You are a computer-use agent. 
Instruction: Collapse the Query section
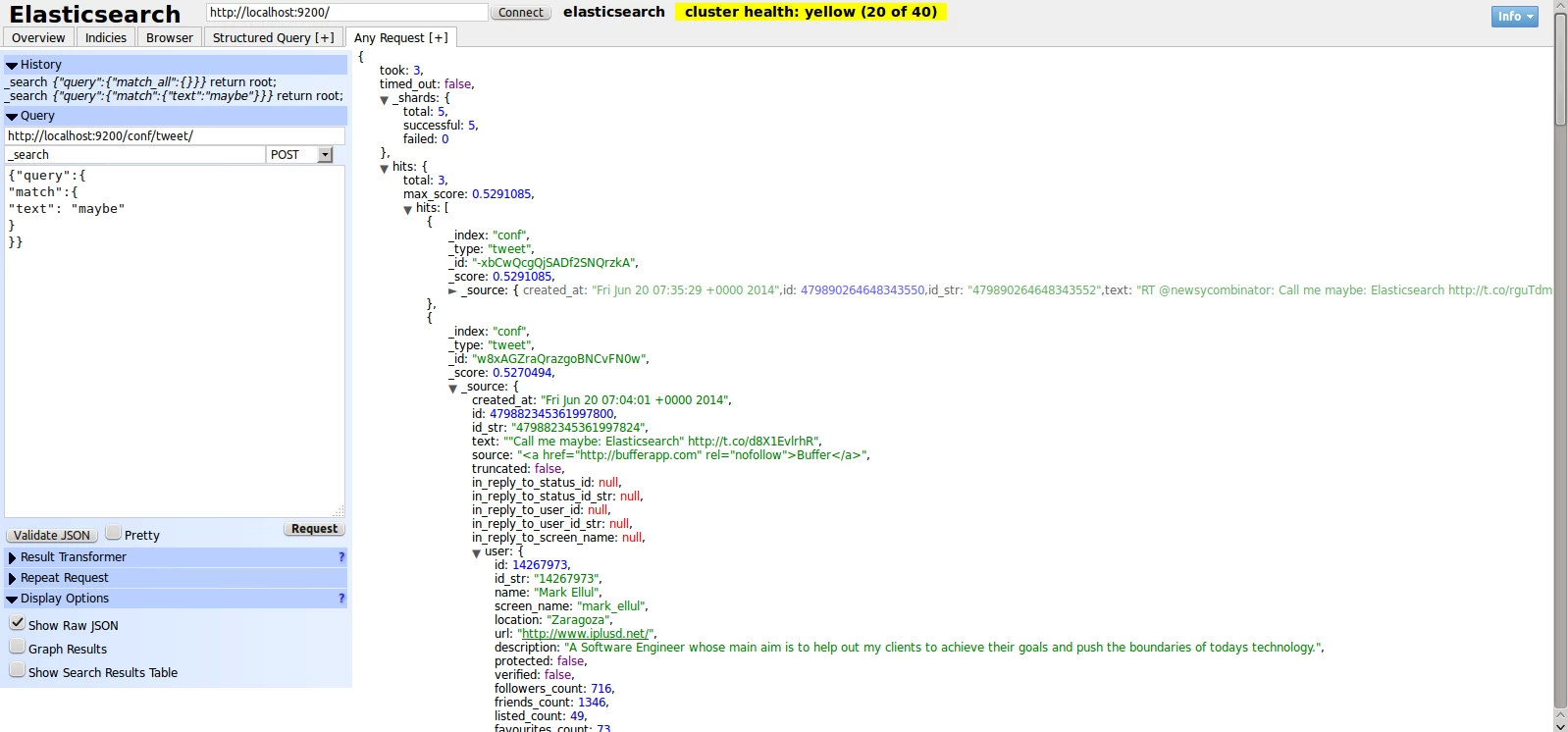176,116
